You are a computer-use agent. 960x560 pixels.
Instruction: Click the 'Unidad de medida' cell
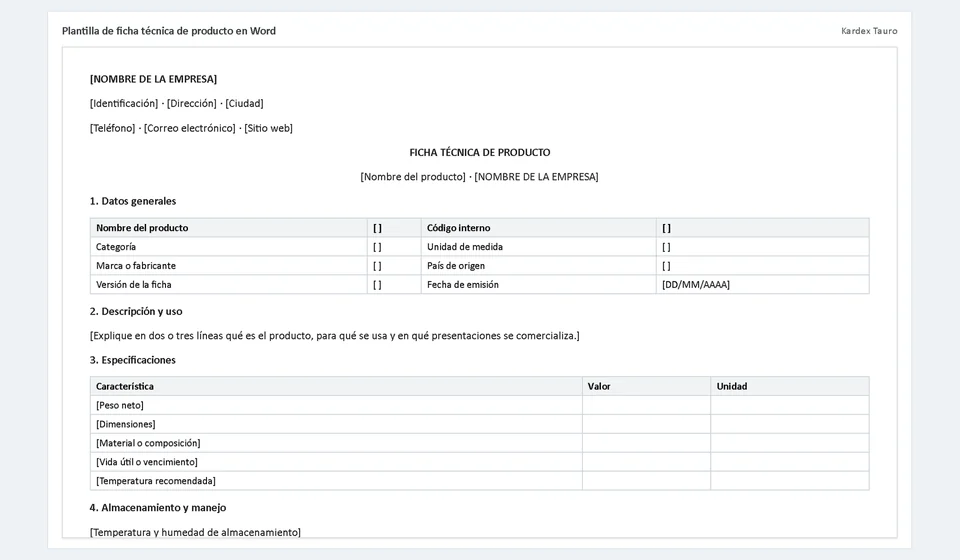(539, 247)
